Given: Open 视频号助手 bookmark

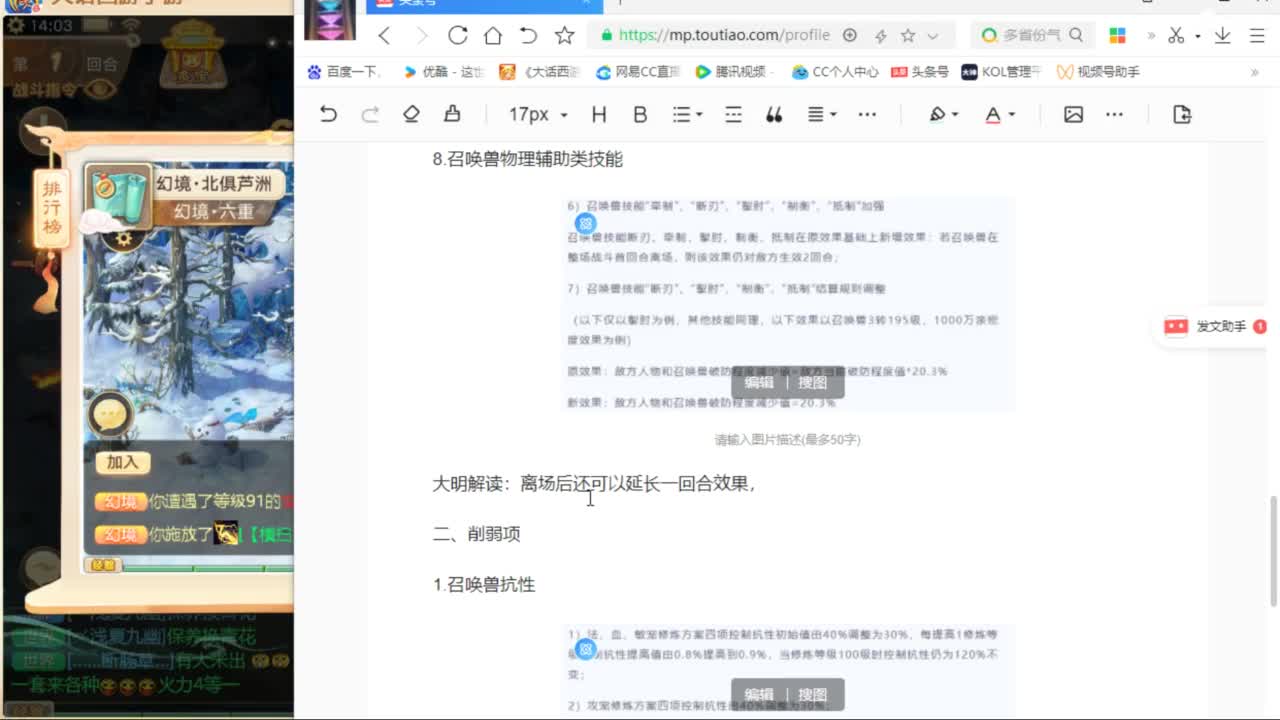Looking at the screenshot, I should [1099, 72].
